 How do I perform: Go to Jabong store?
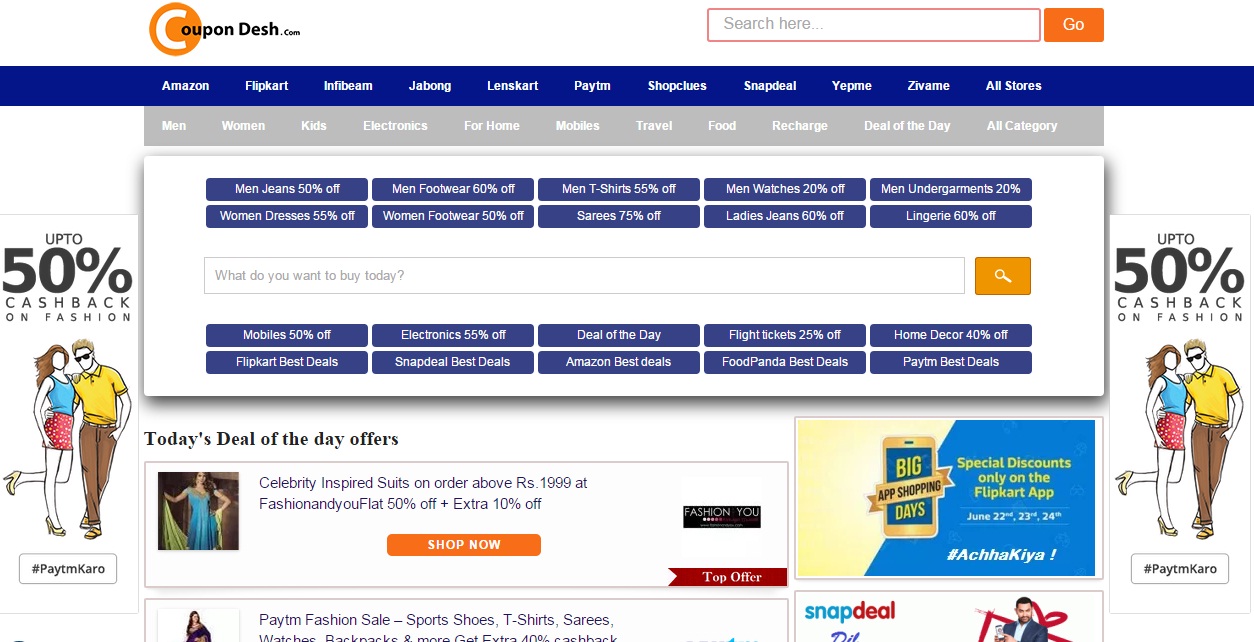[430, 86]
